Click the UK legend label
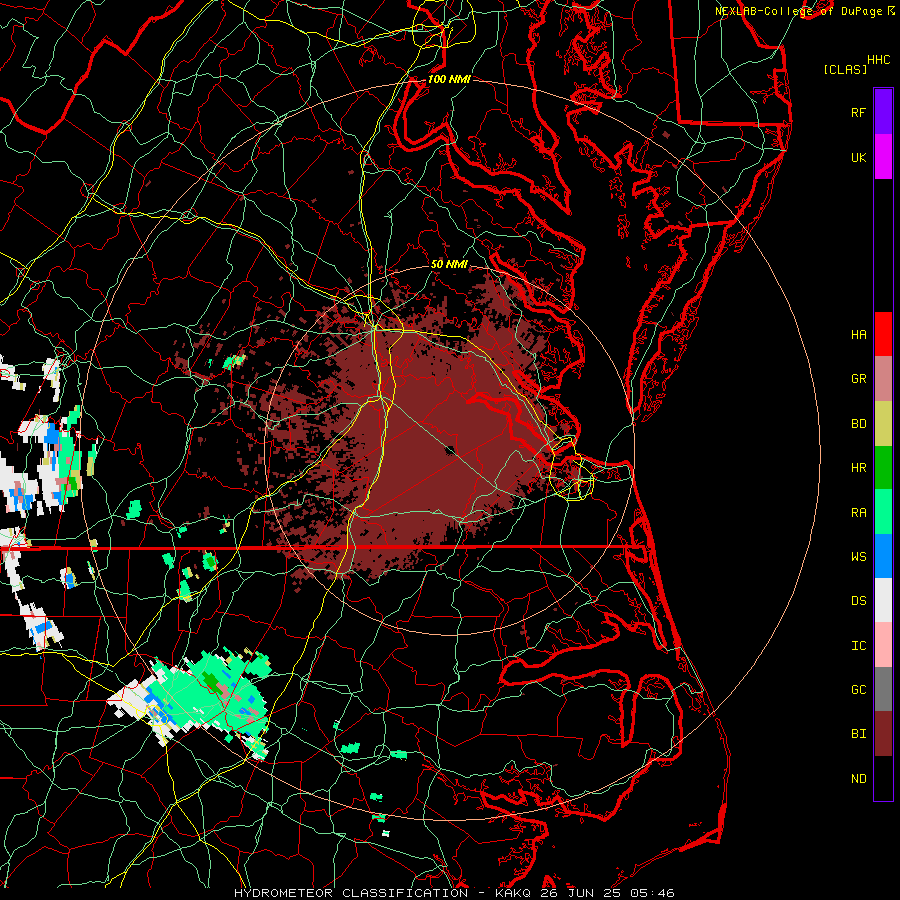This screenshot has width=900, height=900. [858, 157]
